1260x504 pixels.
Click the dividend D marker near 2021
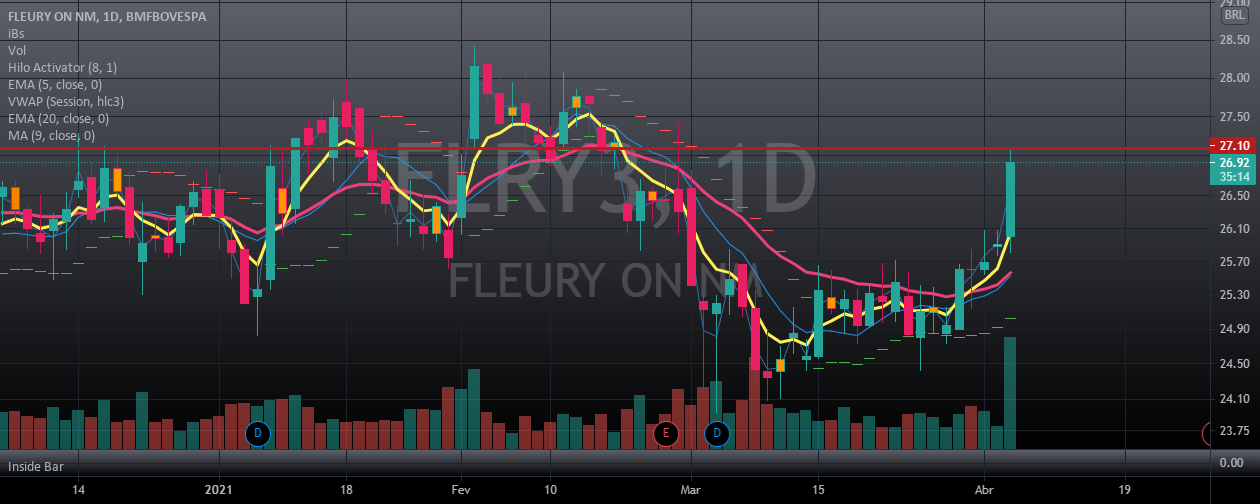point(258,434)
